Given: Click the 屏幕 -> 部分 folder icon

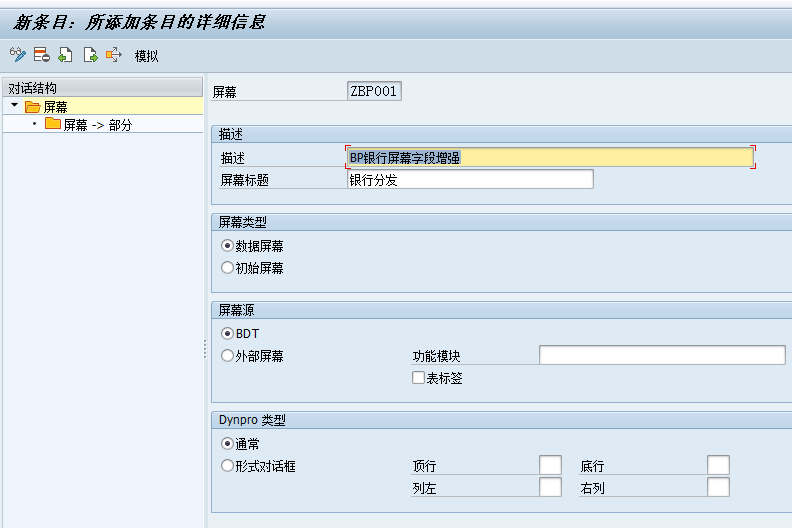Looking at the screenshot, I should coord(53,124).
